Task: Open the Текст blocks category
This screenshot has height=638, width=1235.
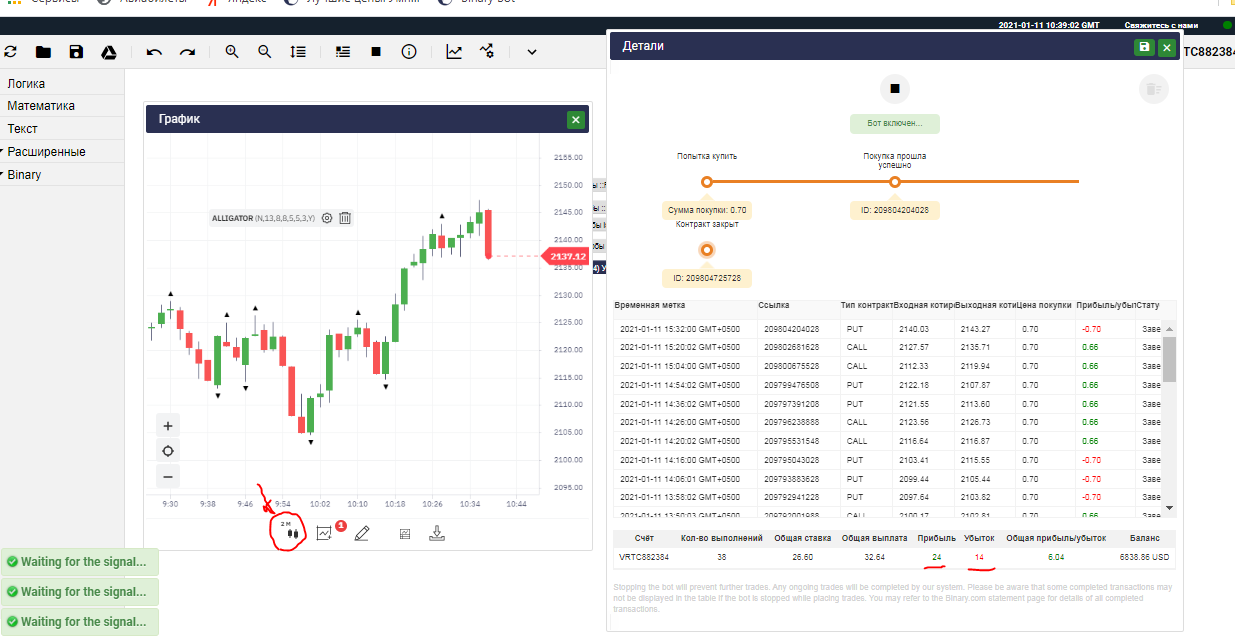Action: point(62,129)
